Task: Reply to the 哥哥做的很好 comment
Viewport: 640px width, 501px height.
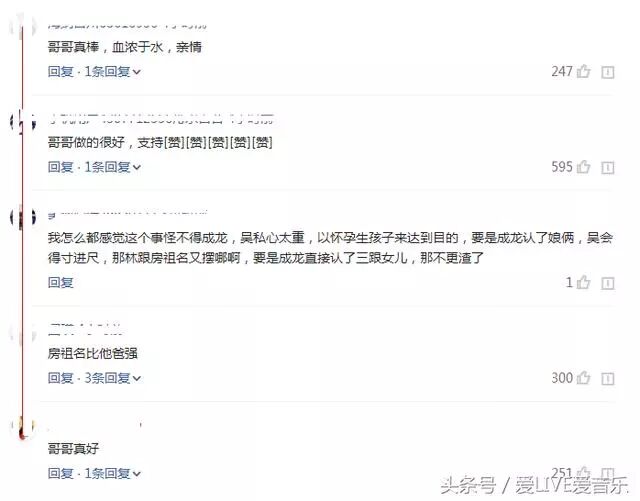Action: pos(60,167)
